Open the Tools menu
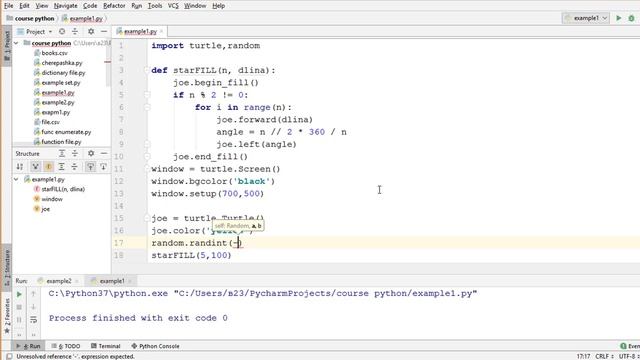Viewport: 640px width, 360px height. click(155, 6)
